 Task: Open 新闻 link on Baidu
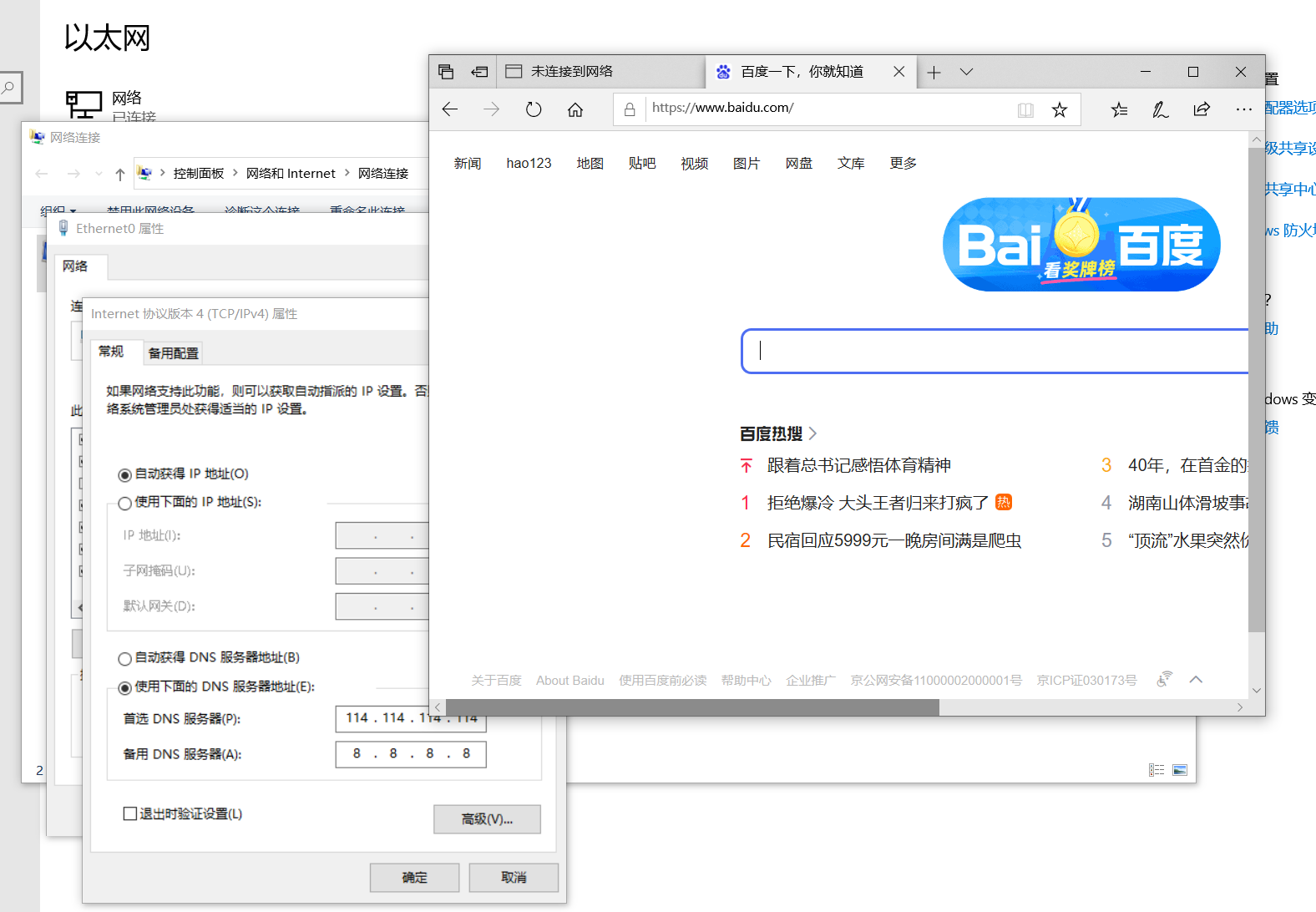(468, 164)
